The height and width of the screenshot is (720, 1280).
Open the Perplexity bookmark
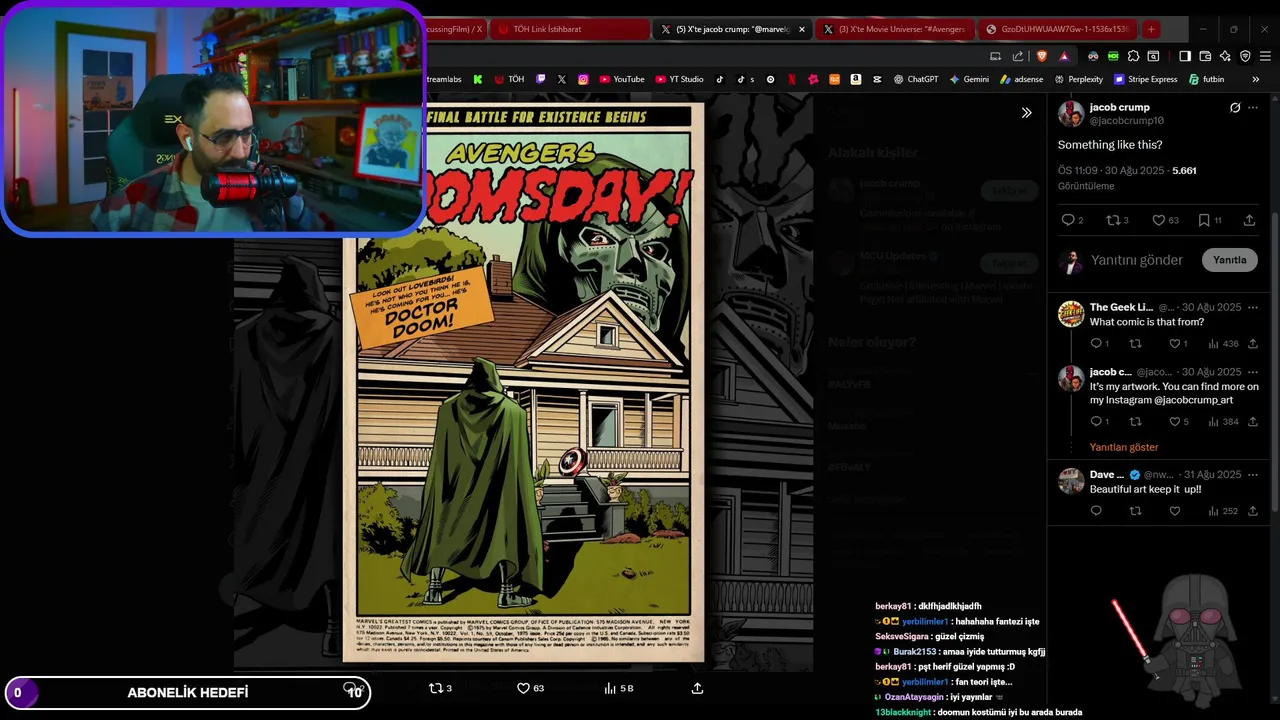tap(1078, 79)
